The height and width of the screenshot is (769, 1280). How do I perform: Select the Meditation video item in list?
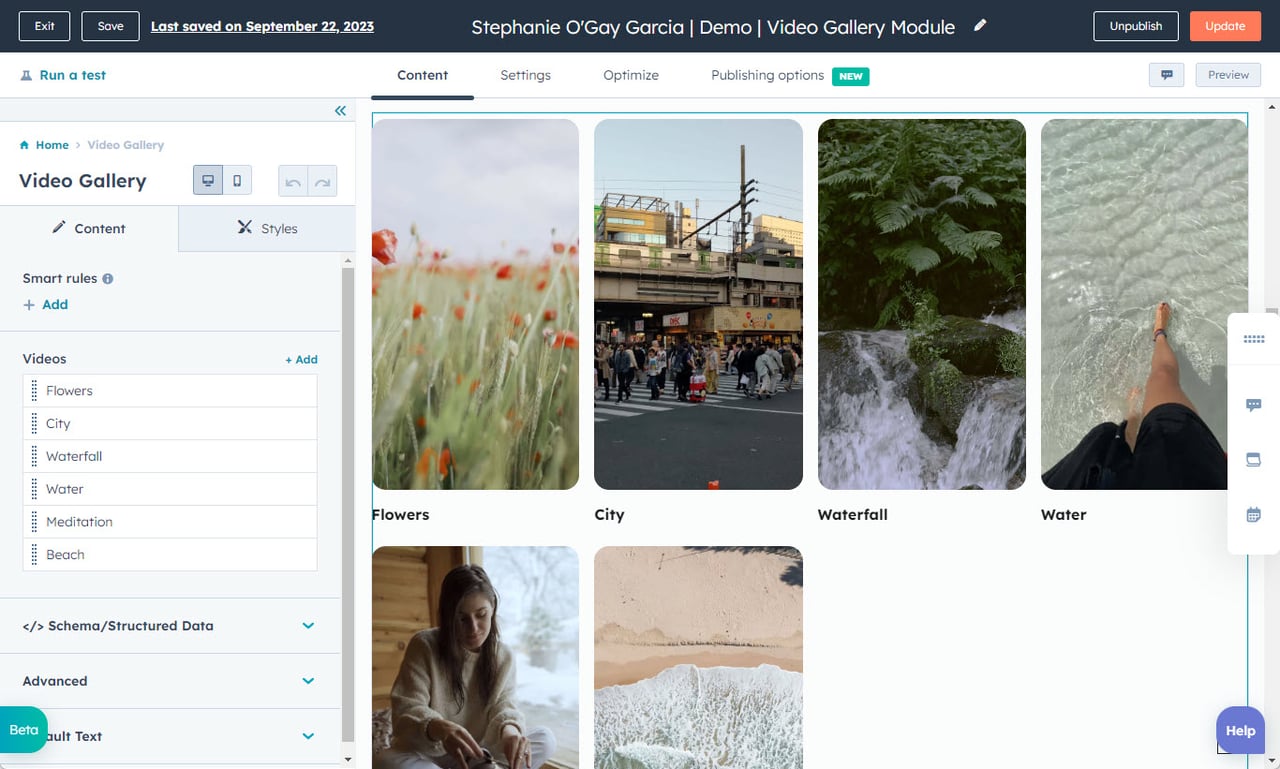click(x=170, y=522)
